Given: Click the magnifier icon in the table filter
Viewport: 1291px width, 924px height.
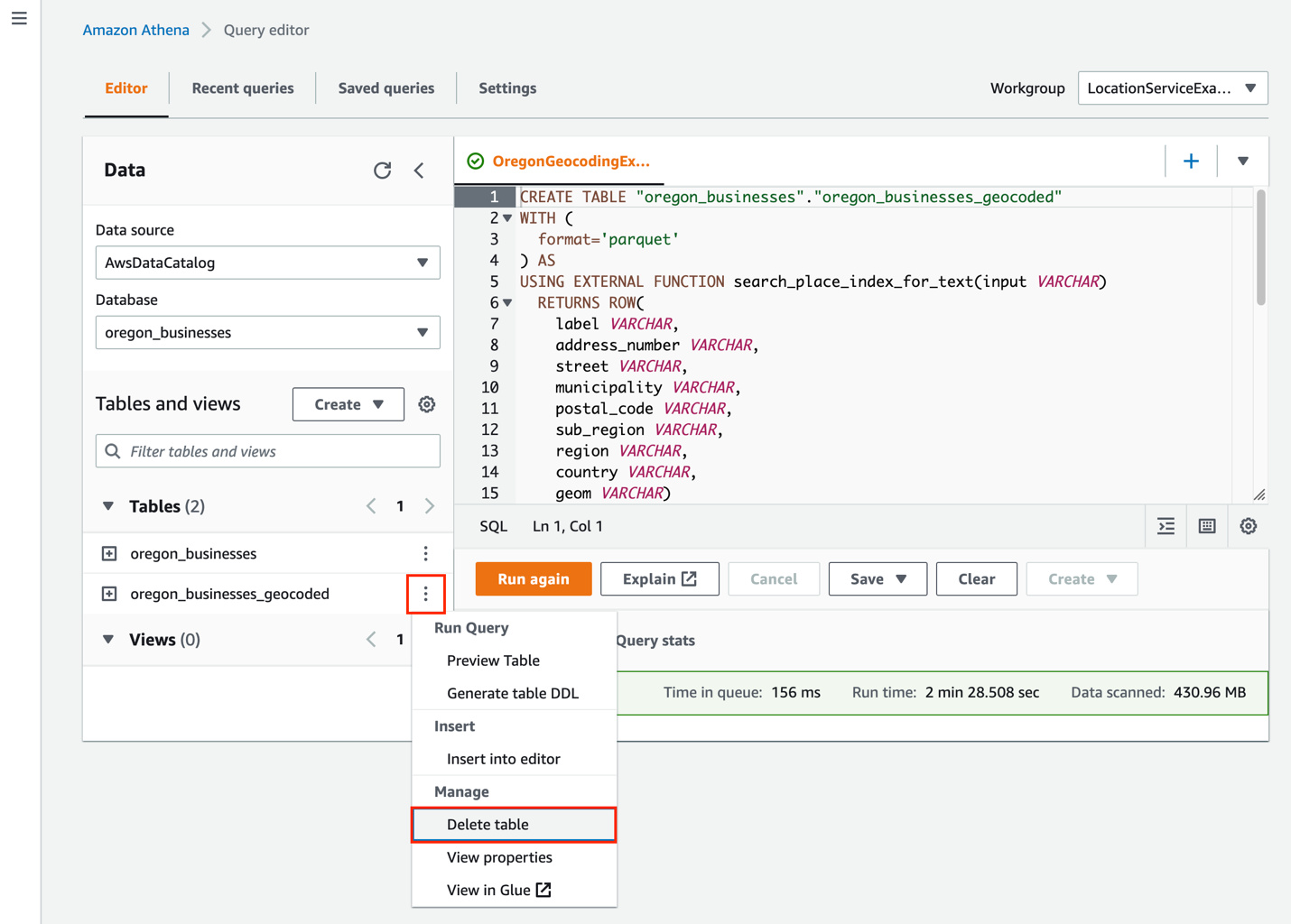Looking at the screenshot, I should tap(112, 451).
